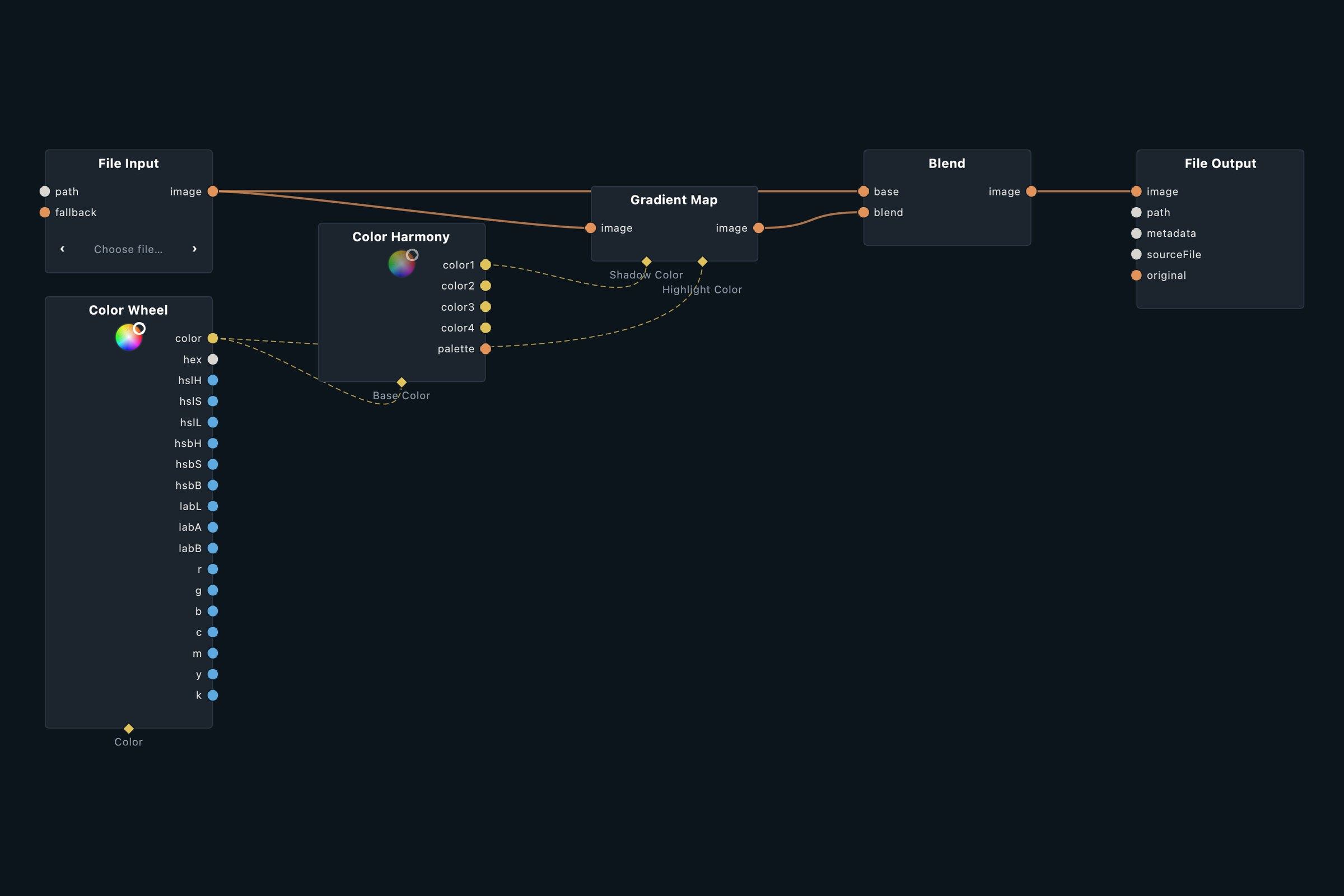Click the previous file arrow in File Input
The height and width of the screenshot is (896, 1344).
[62, 249]
